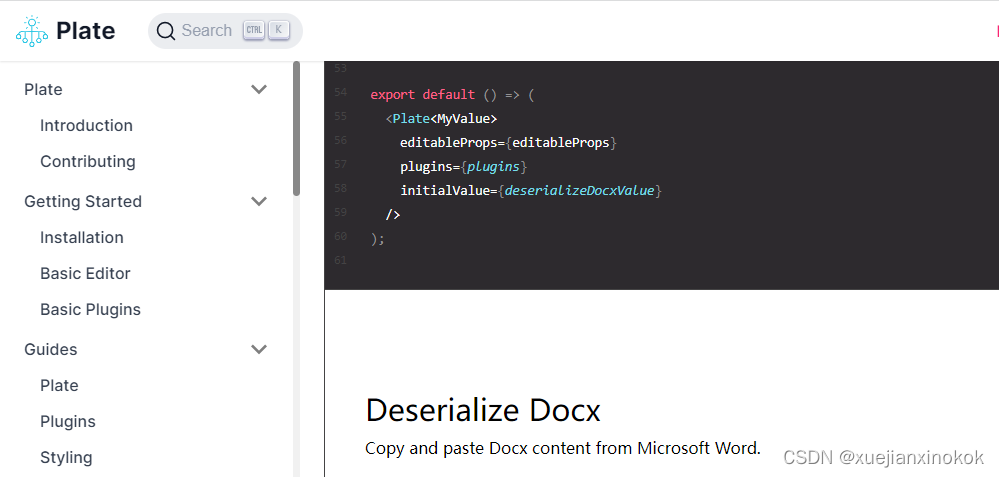Open the Styling guide page

pos(66,458)
